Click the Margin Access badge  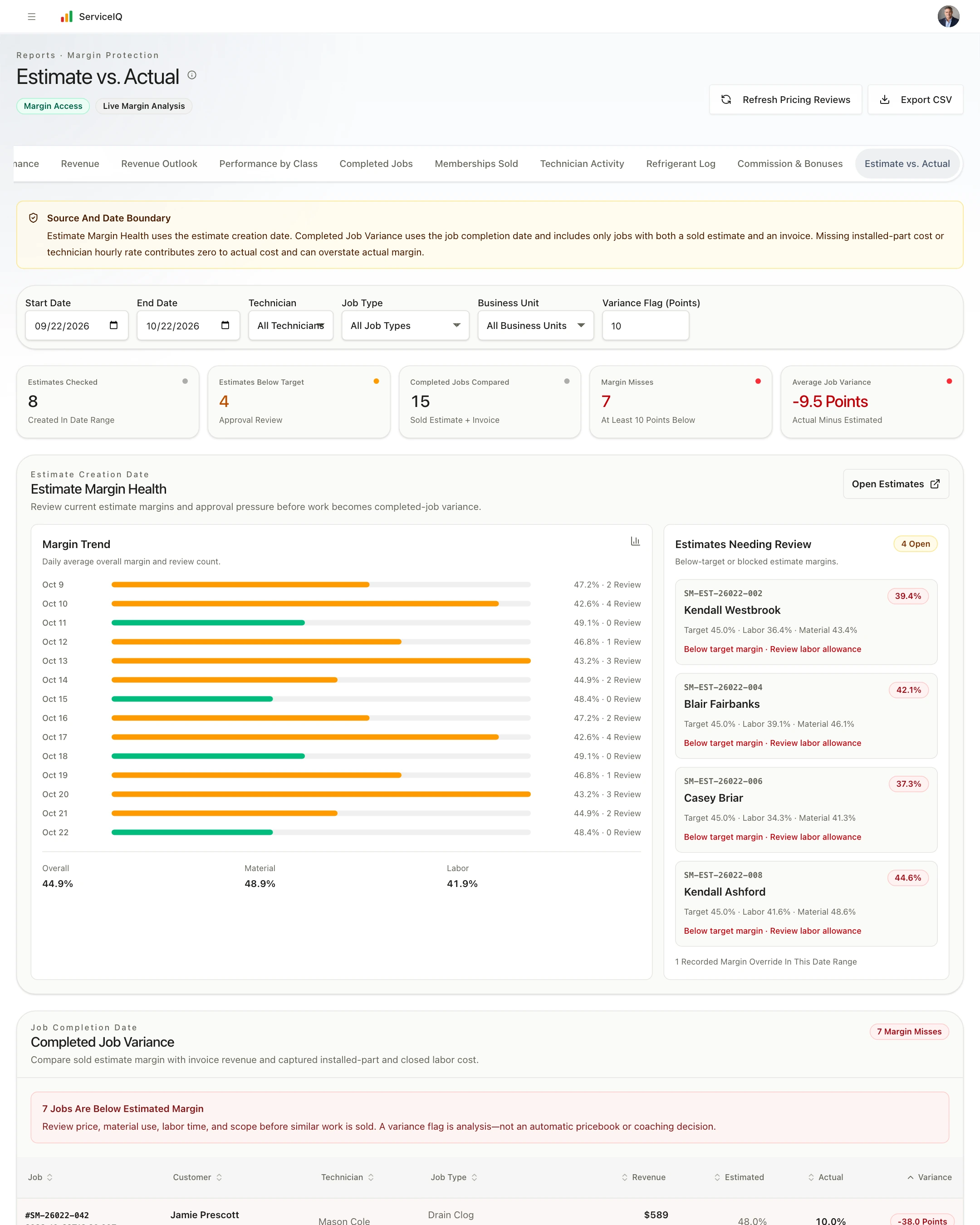point(53,106)
